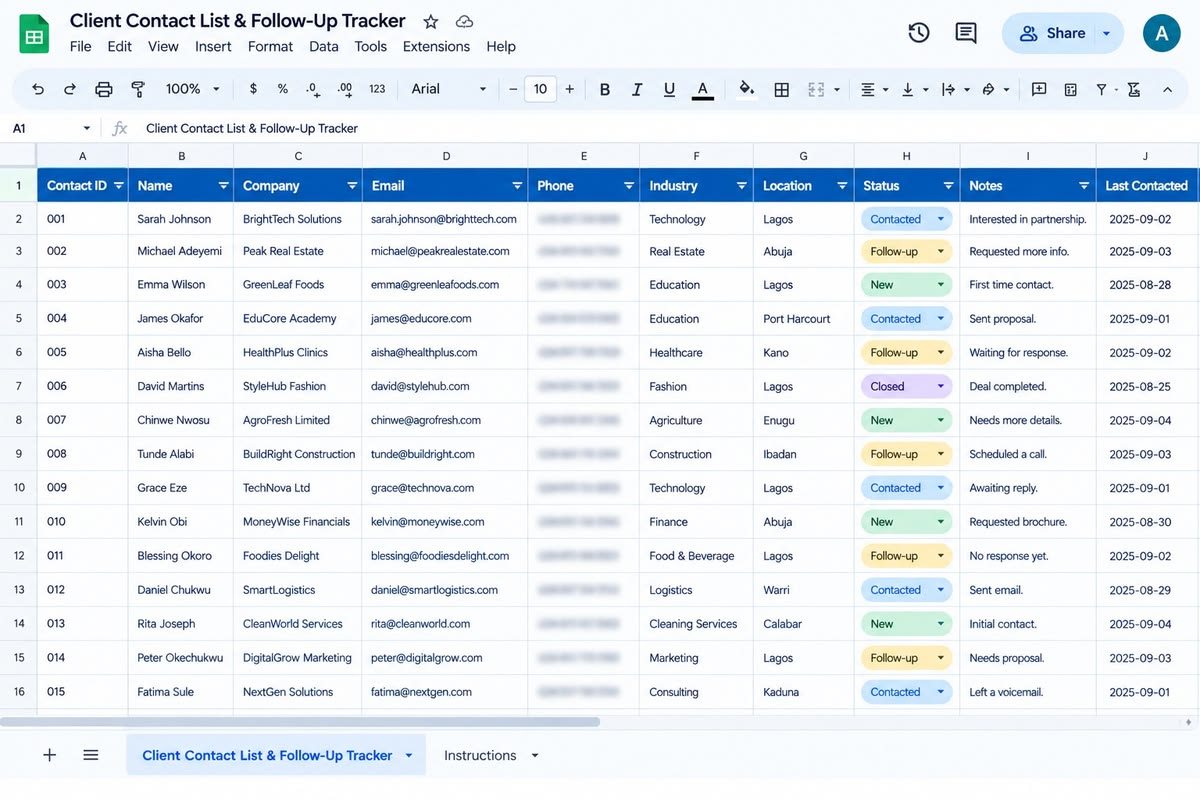Open the all sheets list icon
Screen dimensions: 1200x800
91,755
